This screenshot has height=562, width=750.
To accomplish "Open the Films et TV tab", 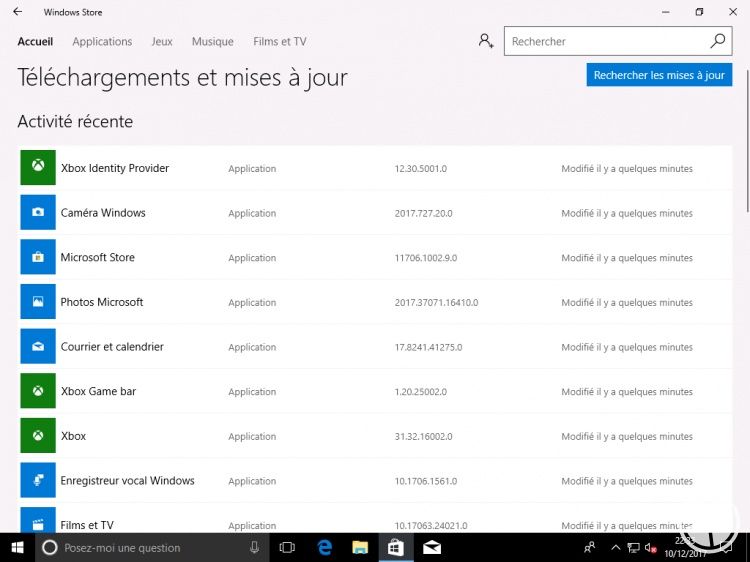I will click(x=280, y=42).
